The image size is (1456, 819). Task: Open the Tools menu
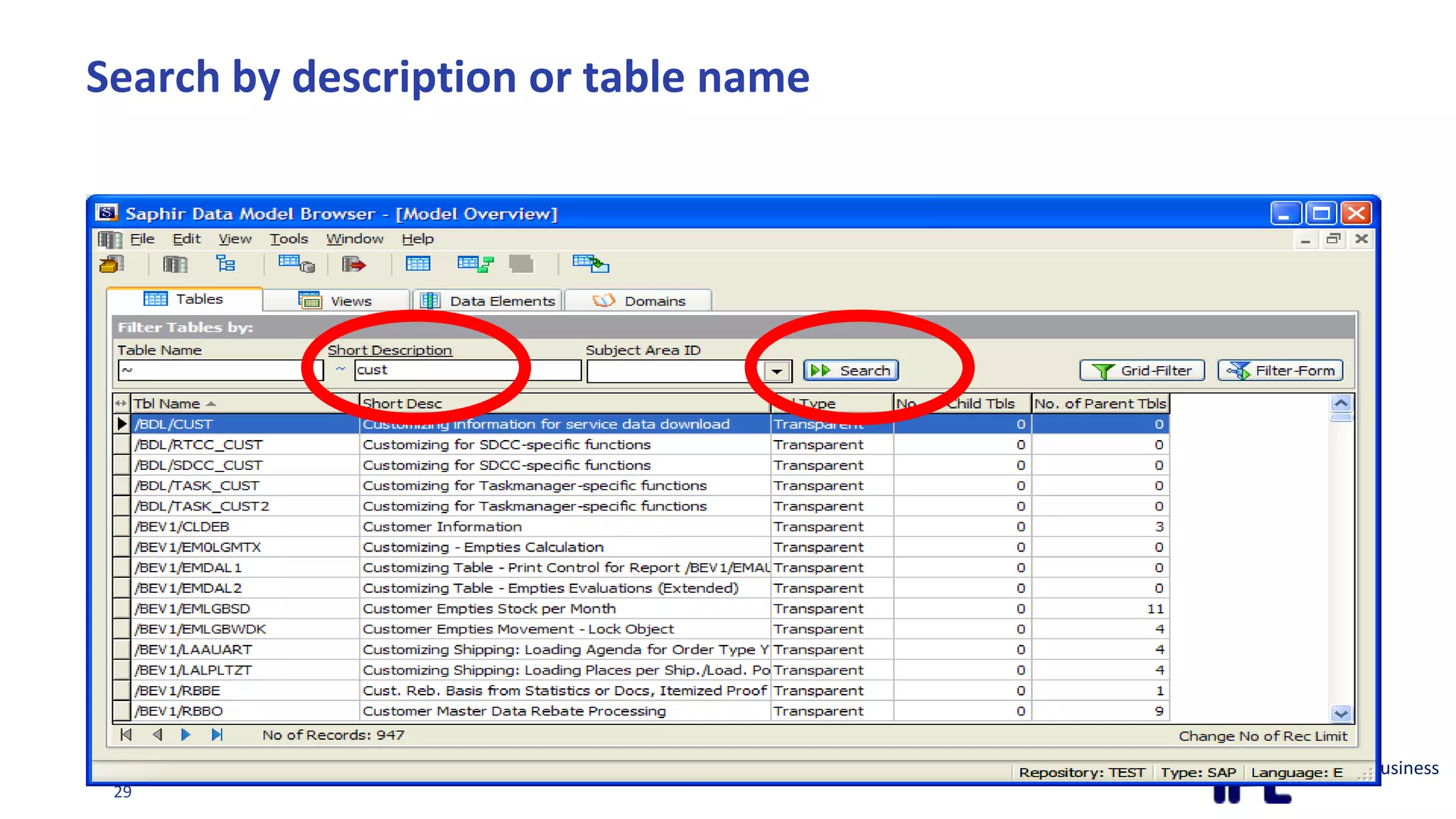click(289, 239)
